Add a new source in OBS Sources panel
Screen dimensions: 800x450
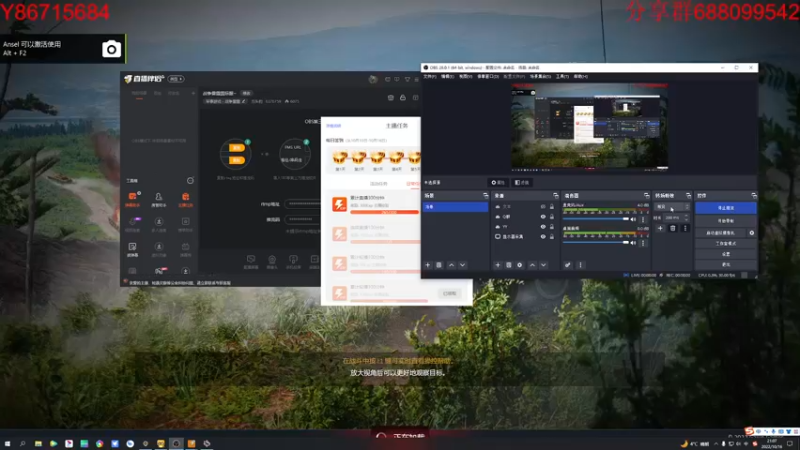pos(497,265)
